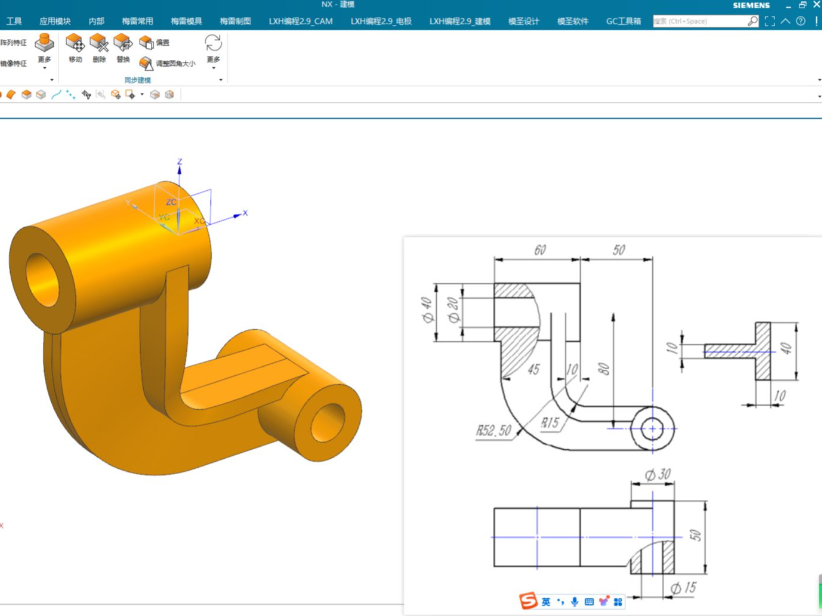This screenshot has height=616, width=822.
Task: Expand the 更多 menu with circular arrows
Action: tap(213, 51)
